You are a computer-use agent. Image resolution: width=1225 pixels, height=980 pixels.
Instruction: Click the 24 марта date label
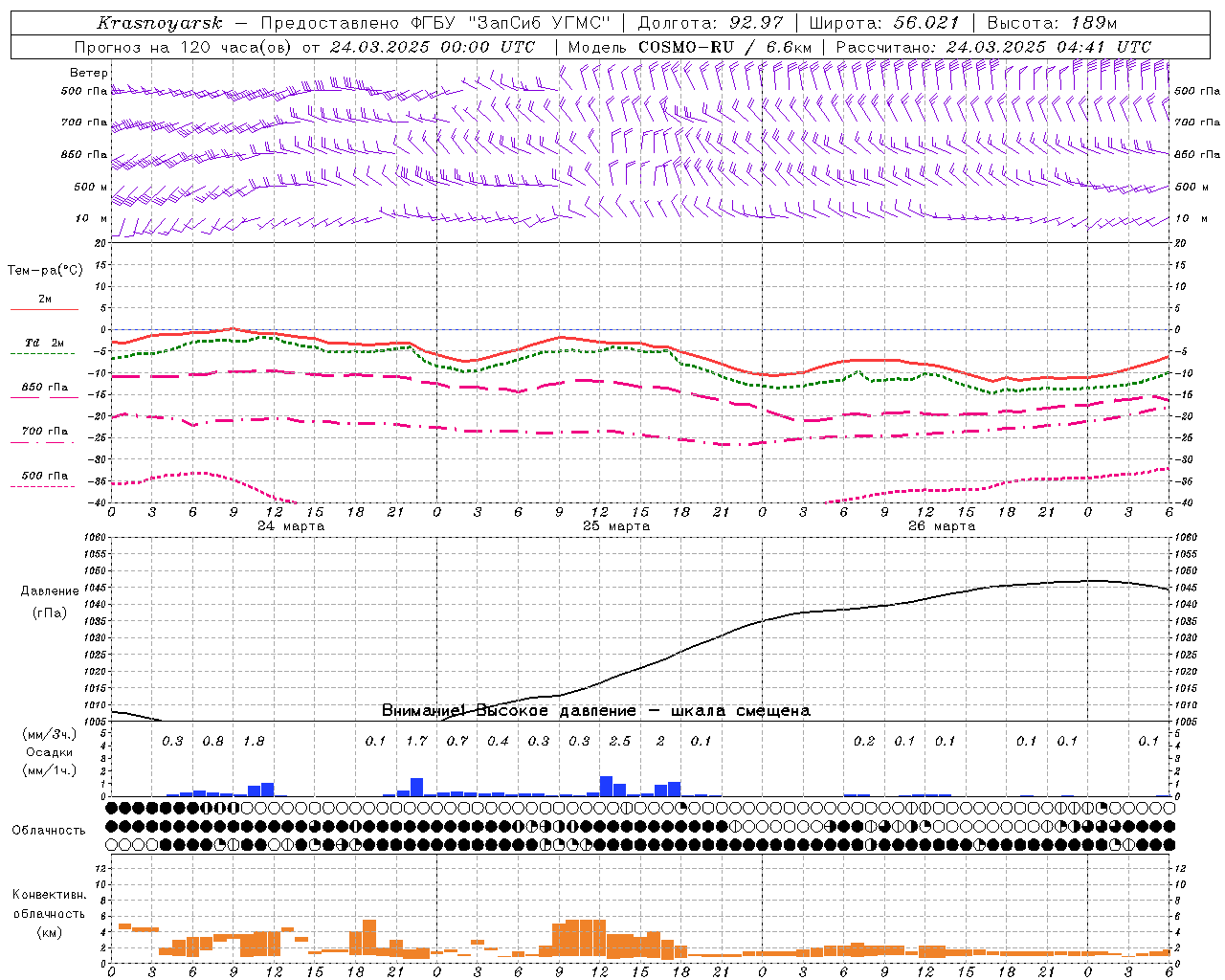pyautogui.click(x=291, y=525)
